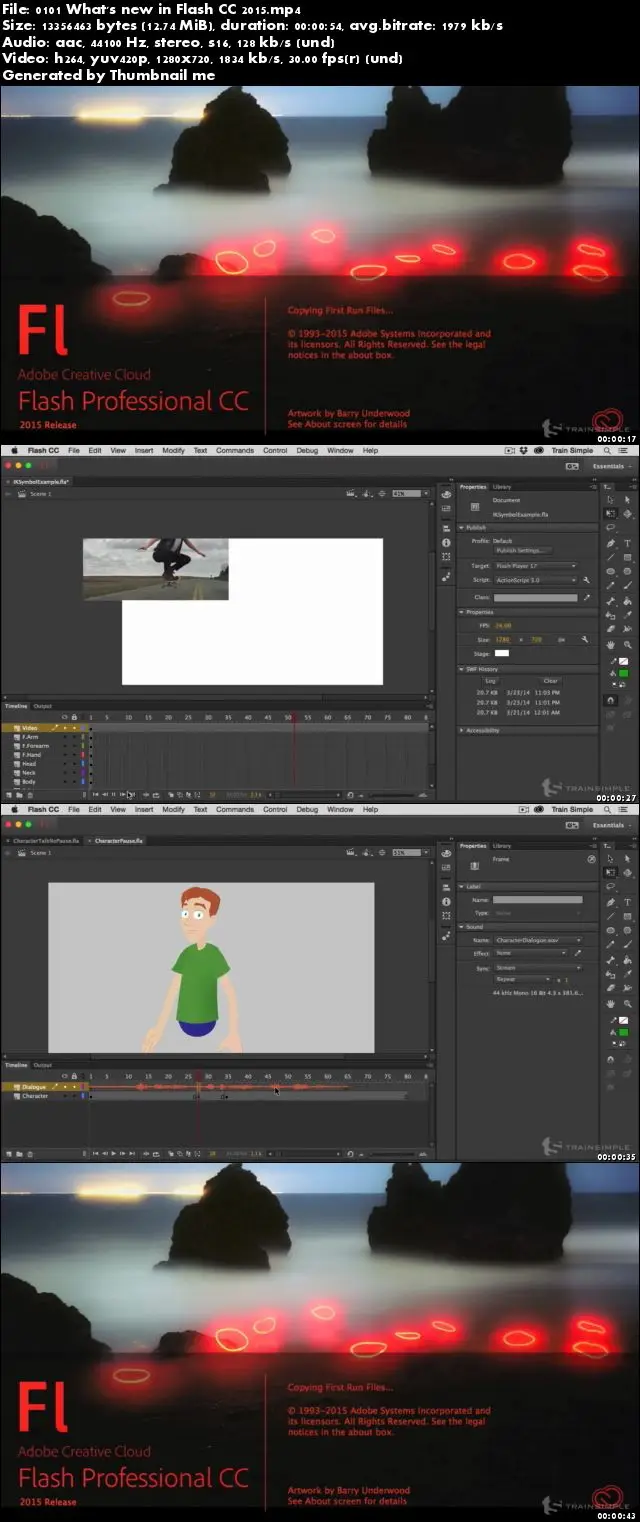Click the Log button in SWF History
The width and height of the screenshot is (640, 1522).
[x=490, y=680]
